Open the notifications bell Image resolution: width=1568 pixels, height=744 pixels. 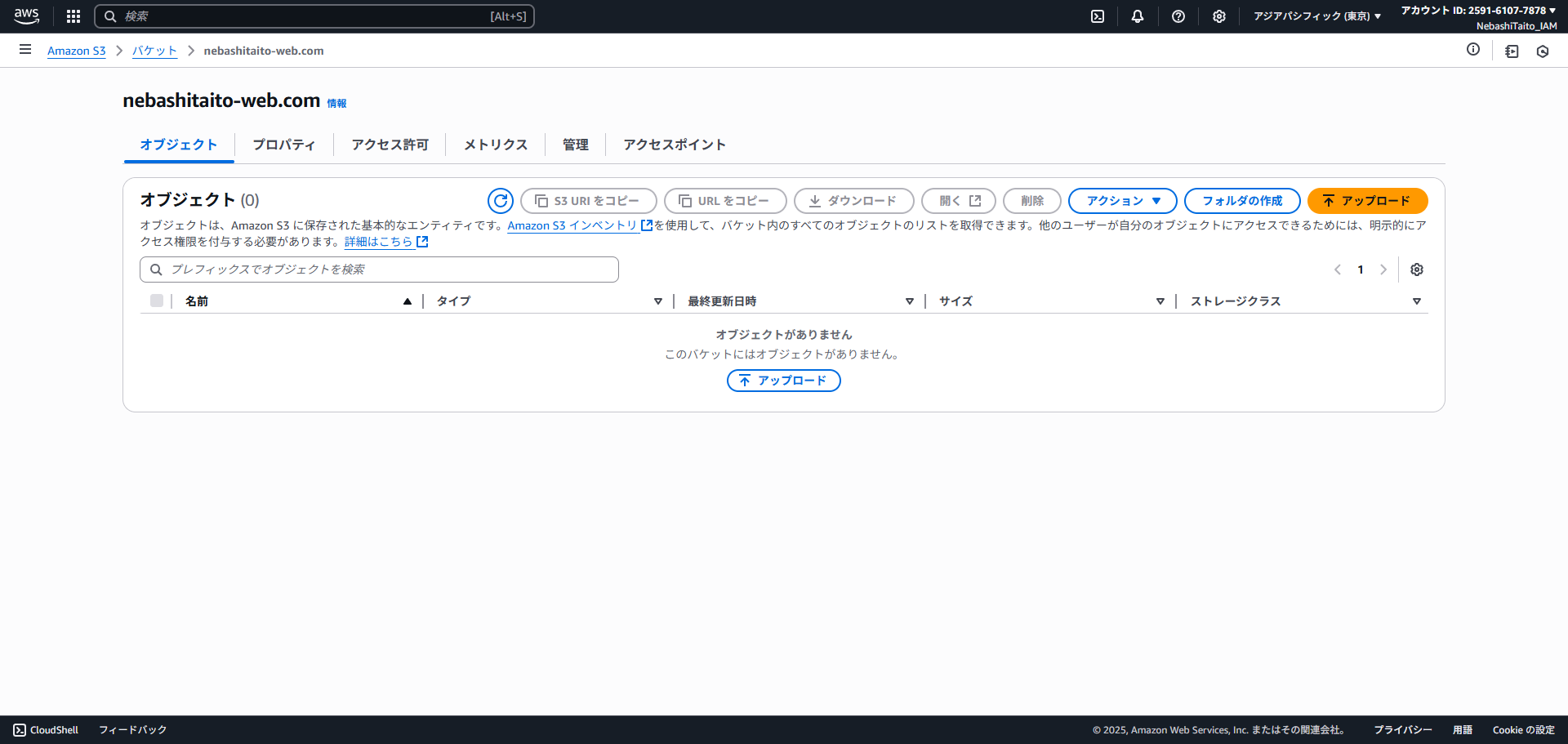click(x=1138, y=16)
